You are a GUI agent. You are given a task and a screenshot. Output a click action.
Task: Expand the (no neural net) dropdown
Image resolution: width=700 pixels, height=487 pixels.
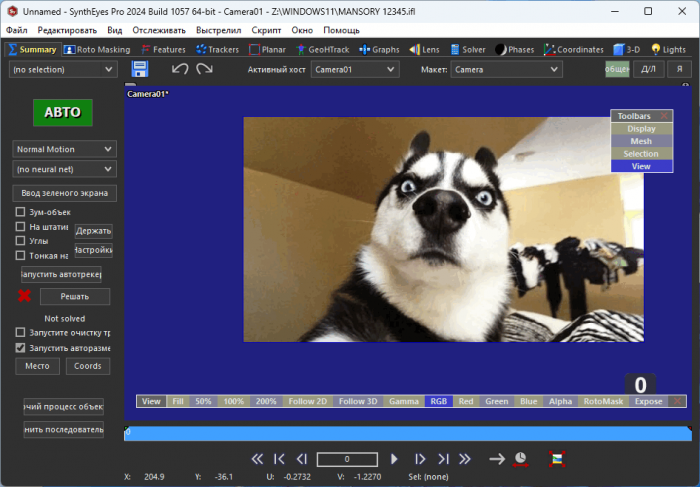pos(65,169)
